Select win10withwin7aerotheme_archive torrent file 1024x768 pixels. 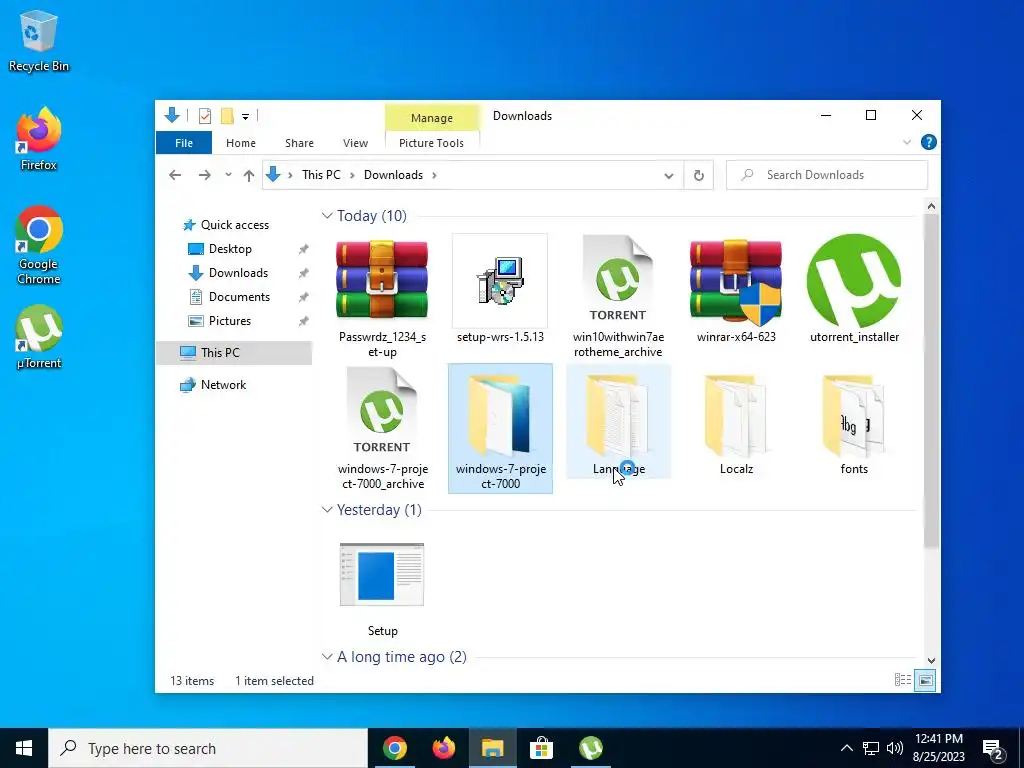[618, 297]
